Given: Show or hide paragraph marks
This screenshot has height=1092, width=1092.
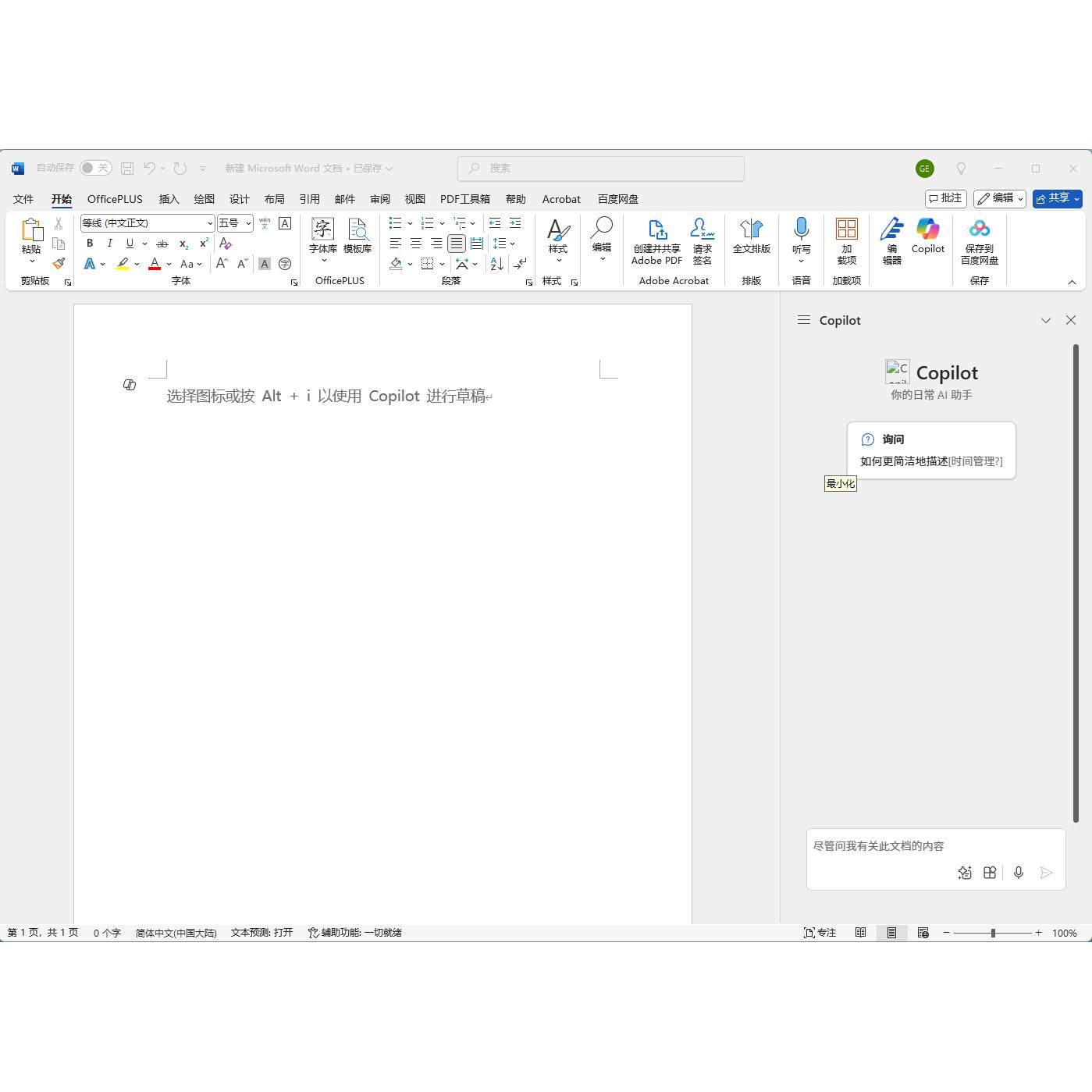Looking at the screenshot, I should click(521, 264).
